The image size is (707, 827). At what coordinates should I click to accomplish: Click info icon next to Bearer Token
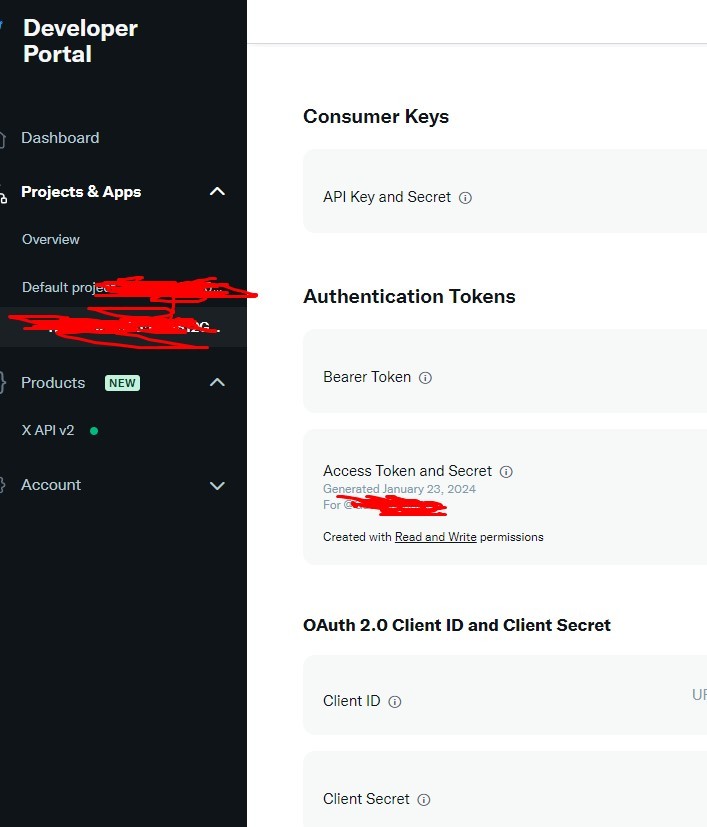[425, 378]
